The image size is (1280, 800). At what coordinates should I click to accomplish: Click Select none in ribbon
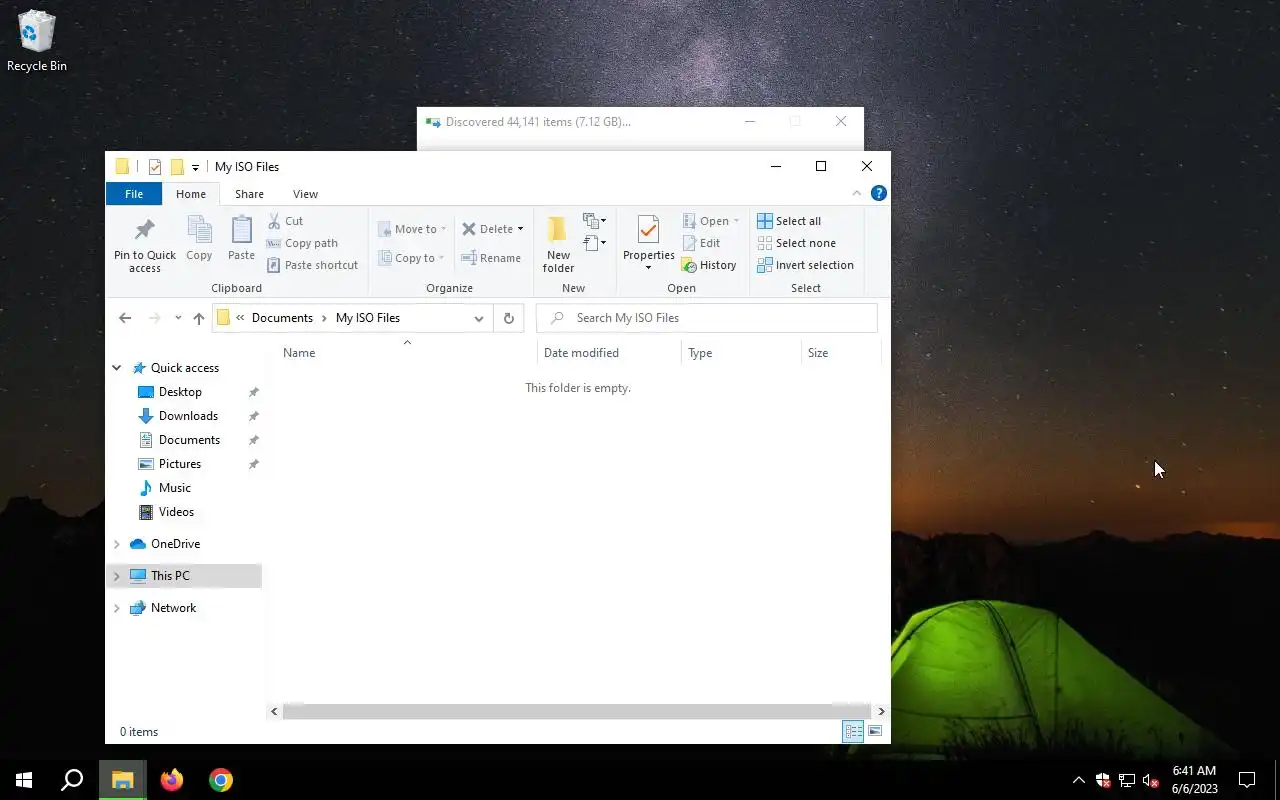click(796, 243)
